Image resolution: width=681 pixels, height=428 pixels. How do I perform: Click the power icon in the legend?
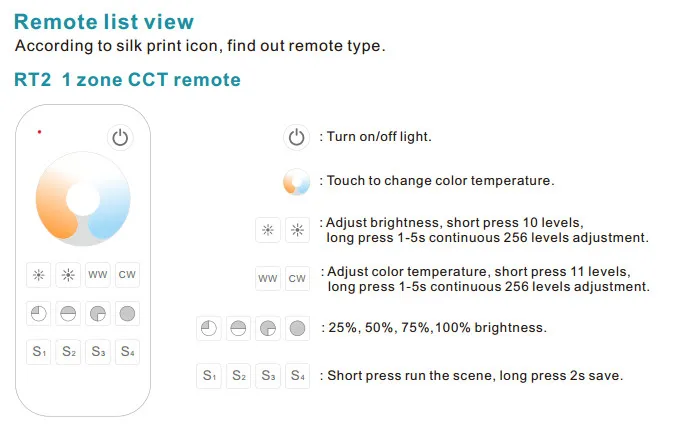pos(297,138)
